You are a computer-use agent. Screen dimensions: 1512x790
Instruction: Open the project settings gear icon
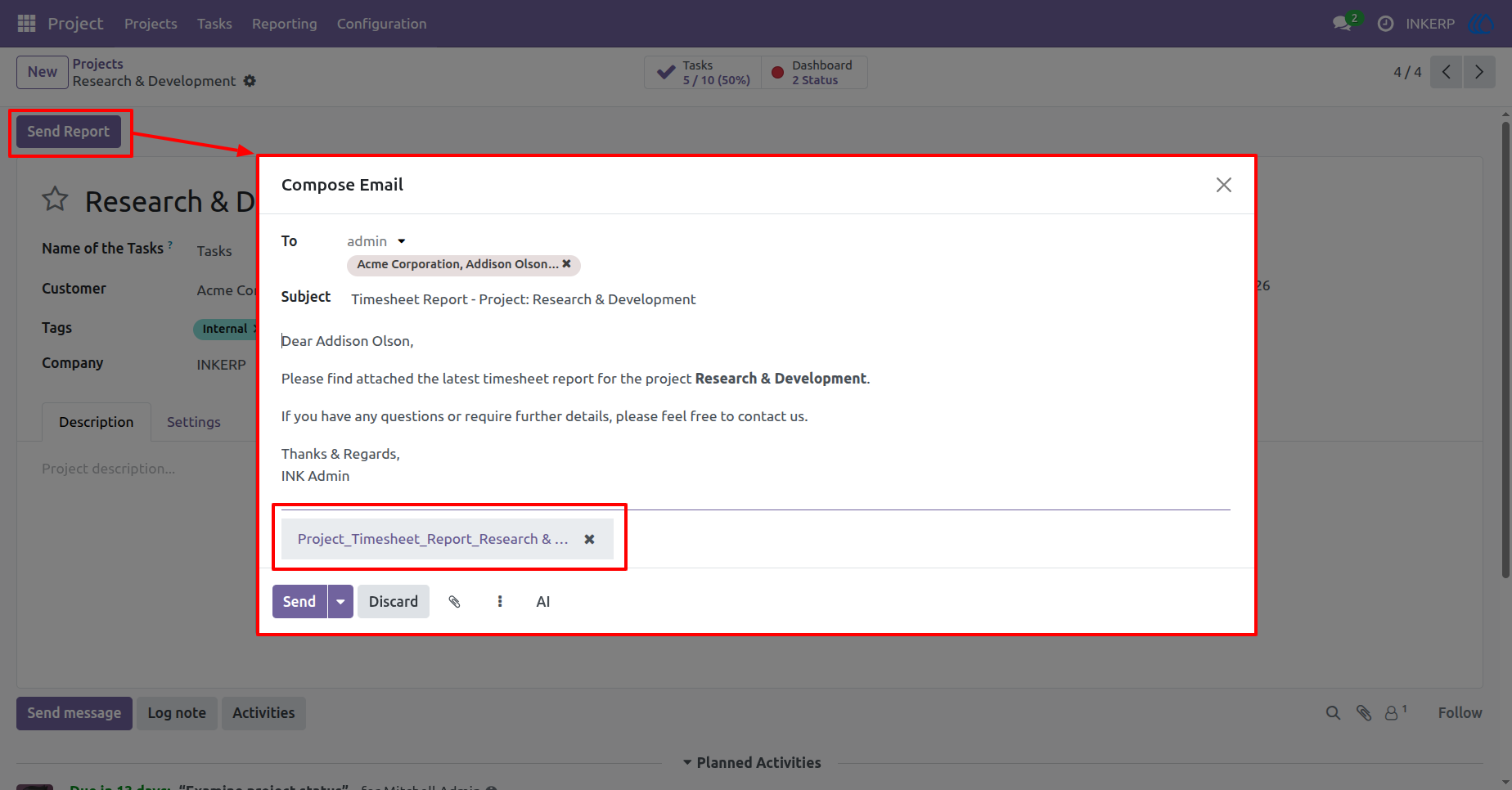250,81
